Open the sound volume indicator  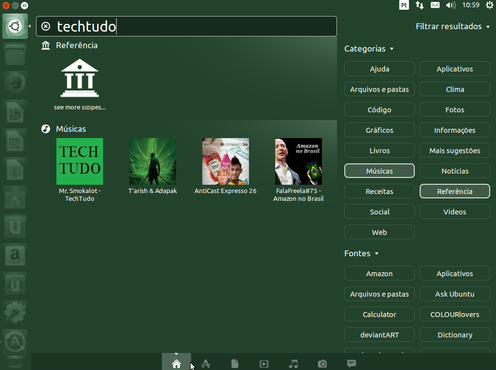coord(451,5)
